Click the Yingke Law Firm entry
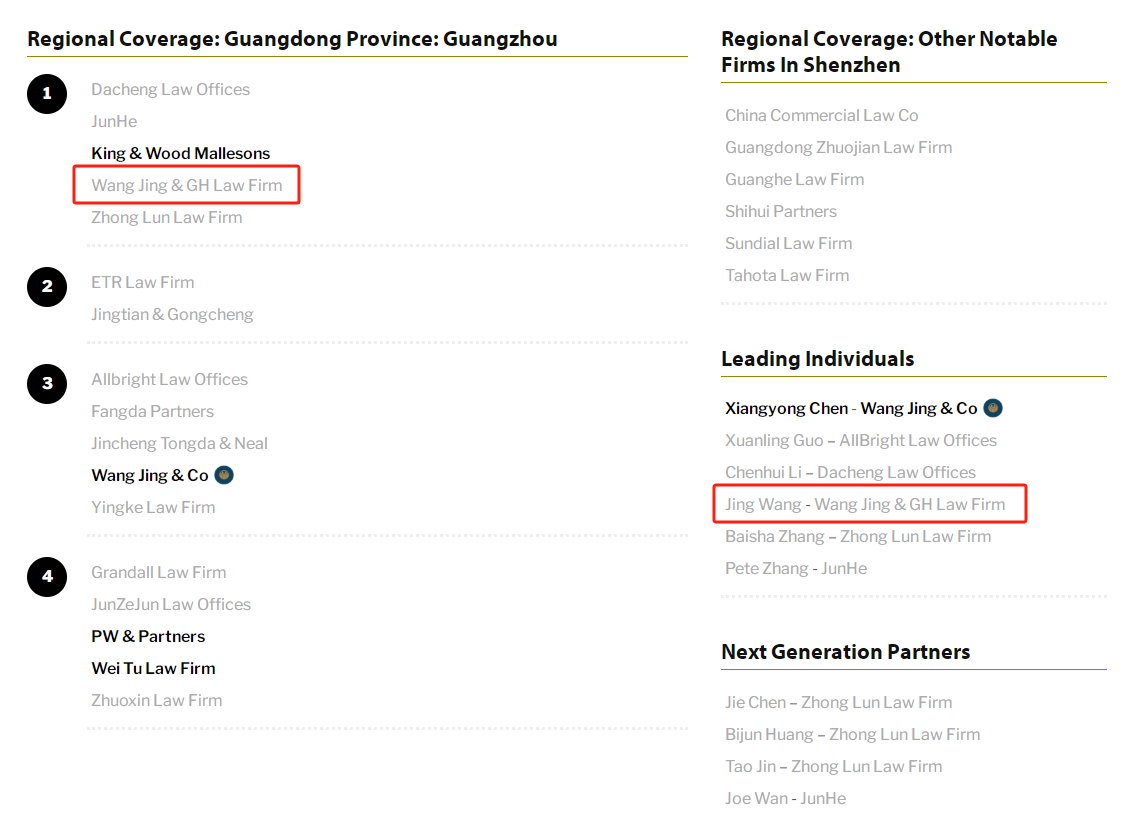This screenshot has height=818, width=1123. pos(153,507)
